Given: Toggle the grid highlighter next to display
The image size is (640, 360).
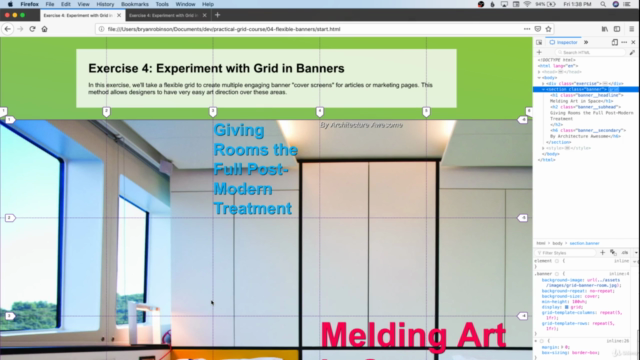Looking at the screenshot, I should [x=567, y=307].
